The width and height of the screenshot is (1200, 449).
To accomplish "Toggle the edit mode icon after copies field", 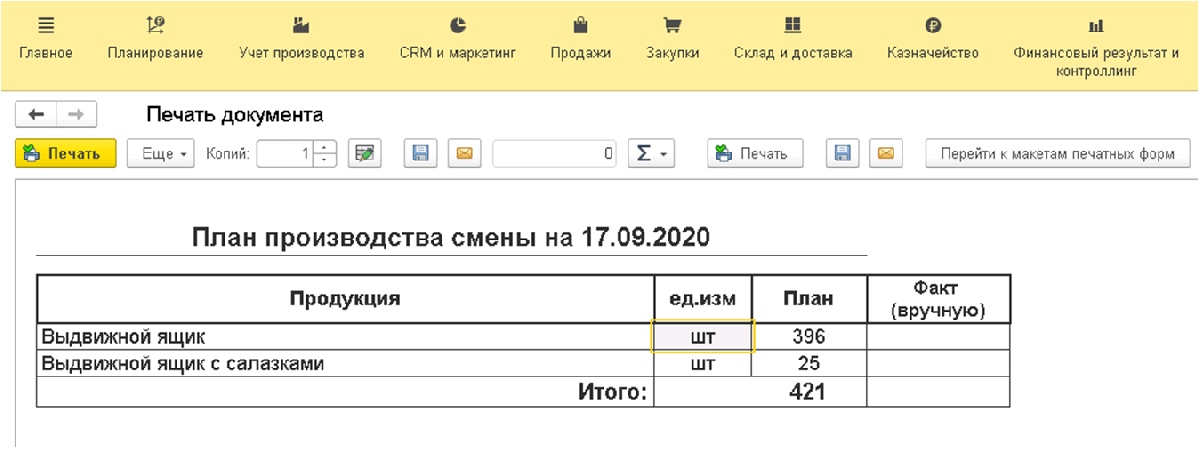I will (364, 154).
